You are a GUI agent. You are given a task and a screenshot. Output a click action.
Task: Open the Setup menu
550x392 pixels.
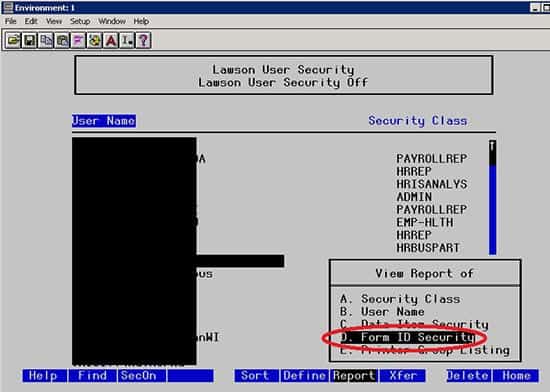80,21
